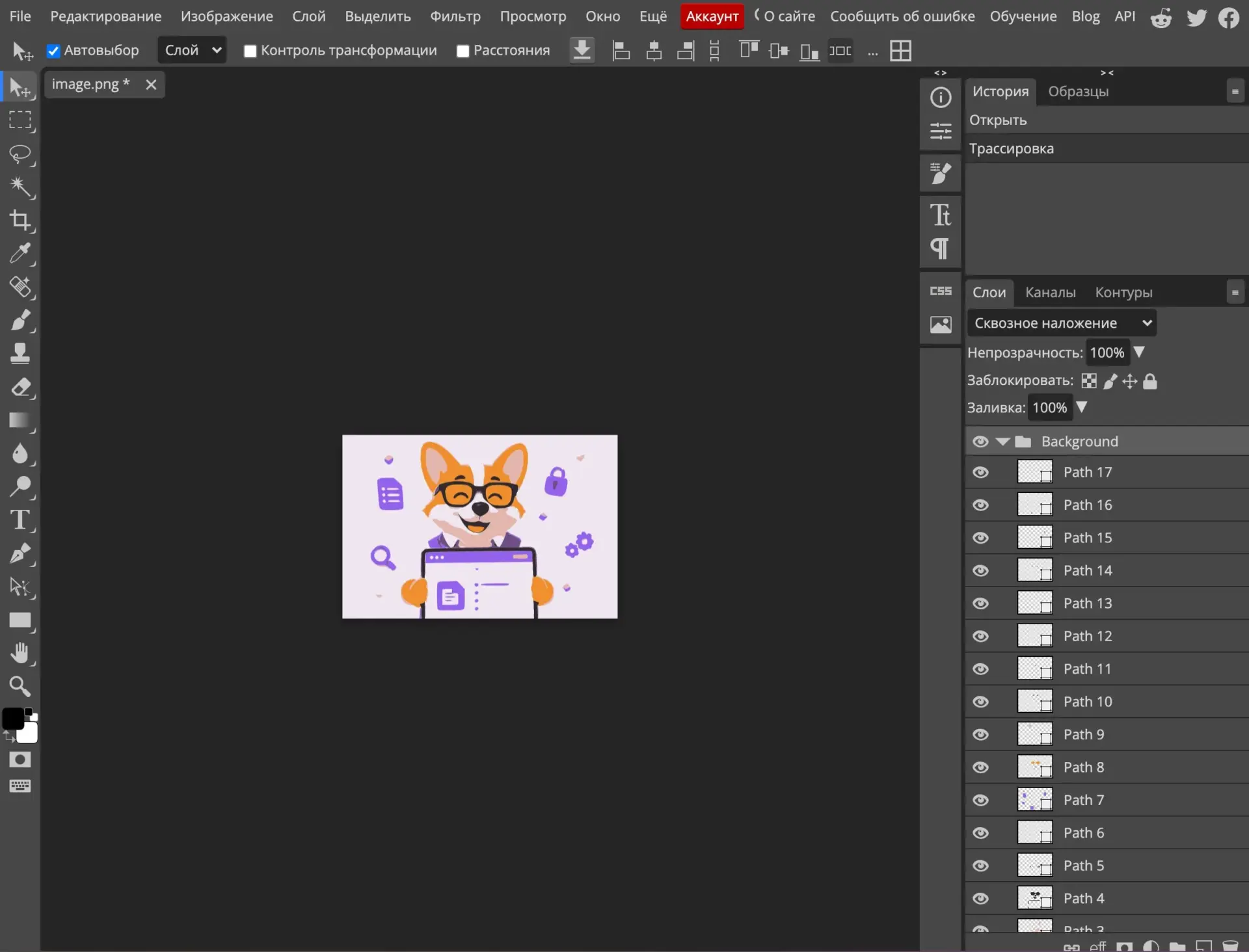Uncheck the Автовыбор checkbox
Screen dimensions: 1249x952
coord(53,51)
